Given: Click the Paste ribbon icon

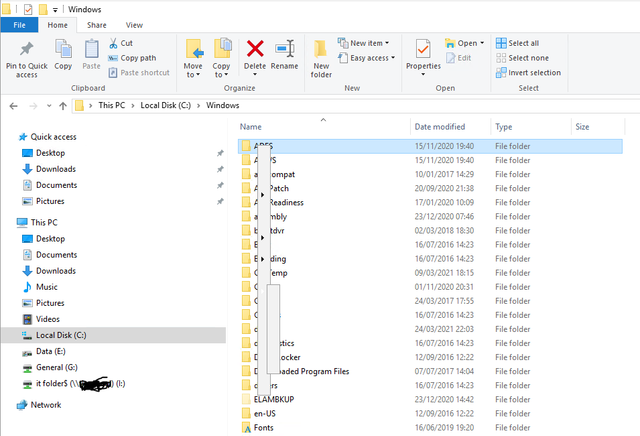Looking at the screenshot, I should point(91,49).
